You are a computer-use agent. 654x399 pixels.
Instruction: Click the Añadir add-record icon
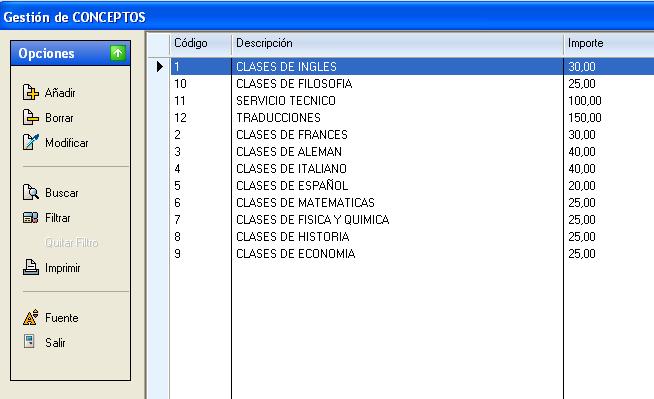30,93
